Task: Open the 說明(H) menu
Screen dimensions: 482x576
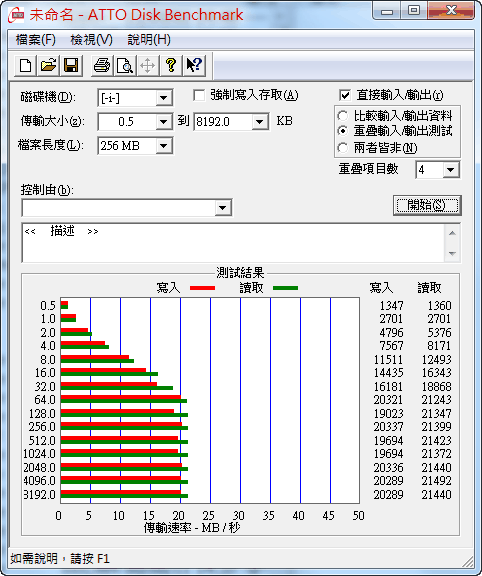Action: (x=149, y=40)
